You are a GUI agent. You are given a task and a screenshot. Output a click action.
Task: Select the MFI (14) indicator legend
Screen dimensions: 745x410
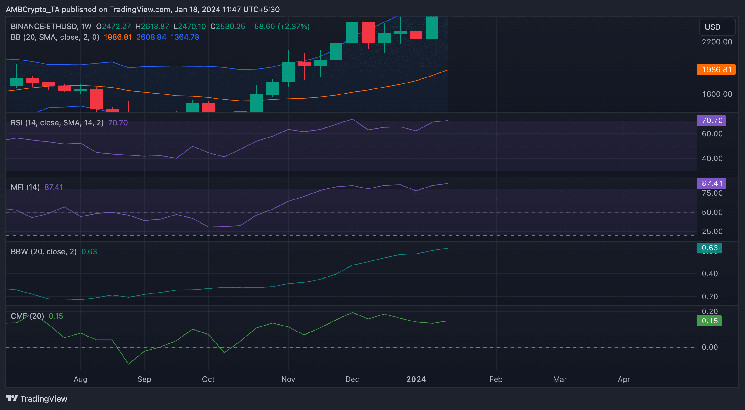[20, 186]
